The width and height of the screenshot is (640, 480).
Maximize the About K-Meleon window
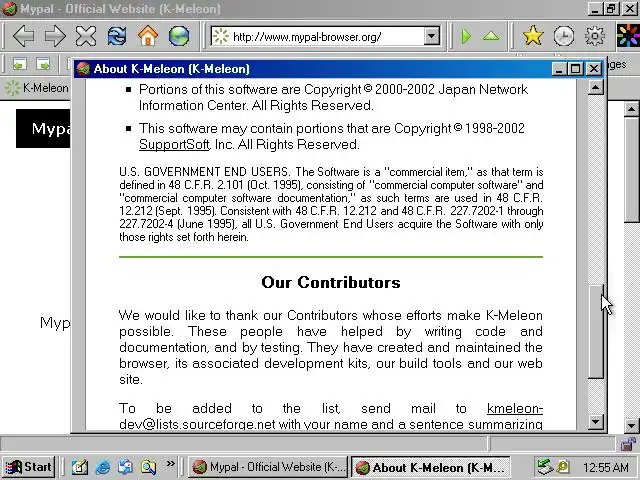coord(576,69)
